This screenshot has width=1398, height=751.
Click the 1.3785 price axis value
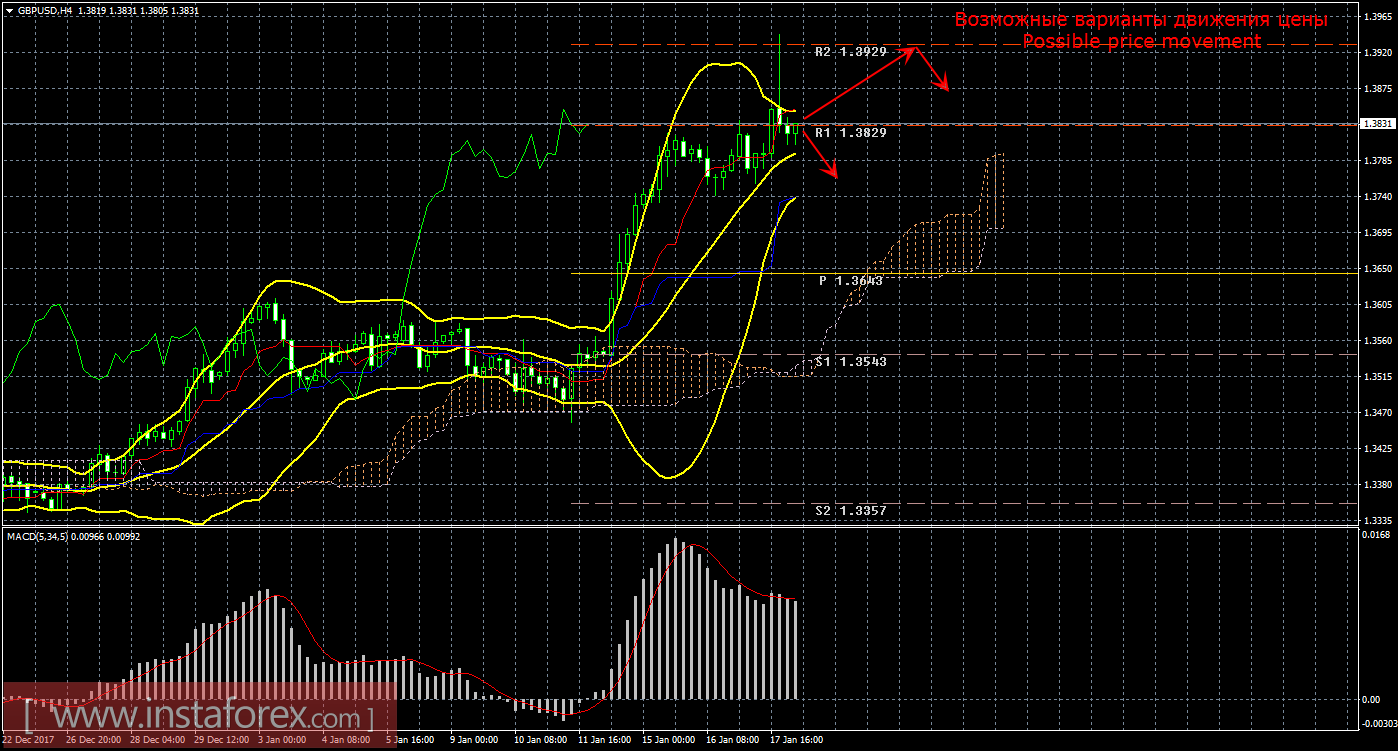point(1376,160)
